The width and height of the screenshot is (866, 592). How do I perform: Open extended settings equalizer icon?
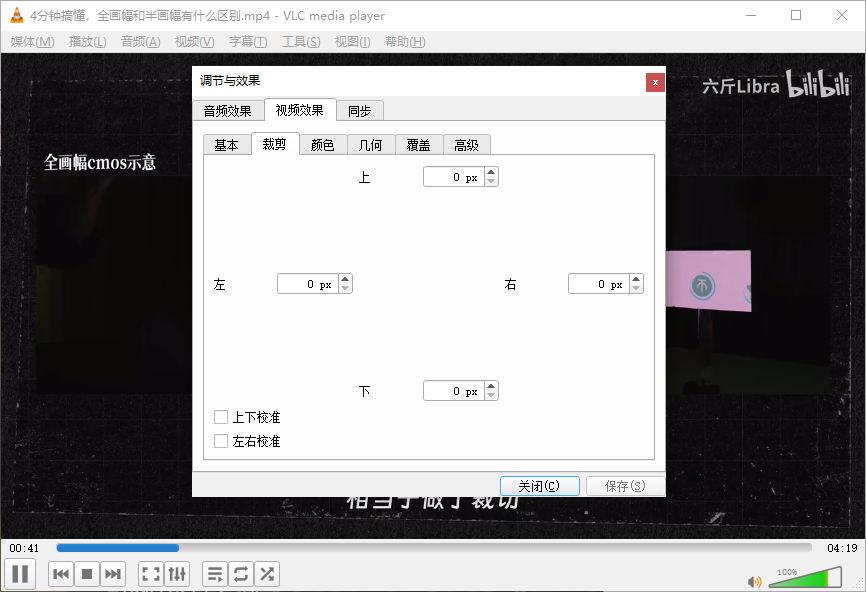177,574
